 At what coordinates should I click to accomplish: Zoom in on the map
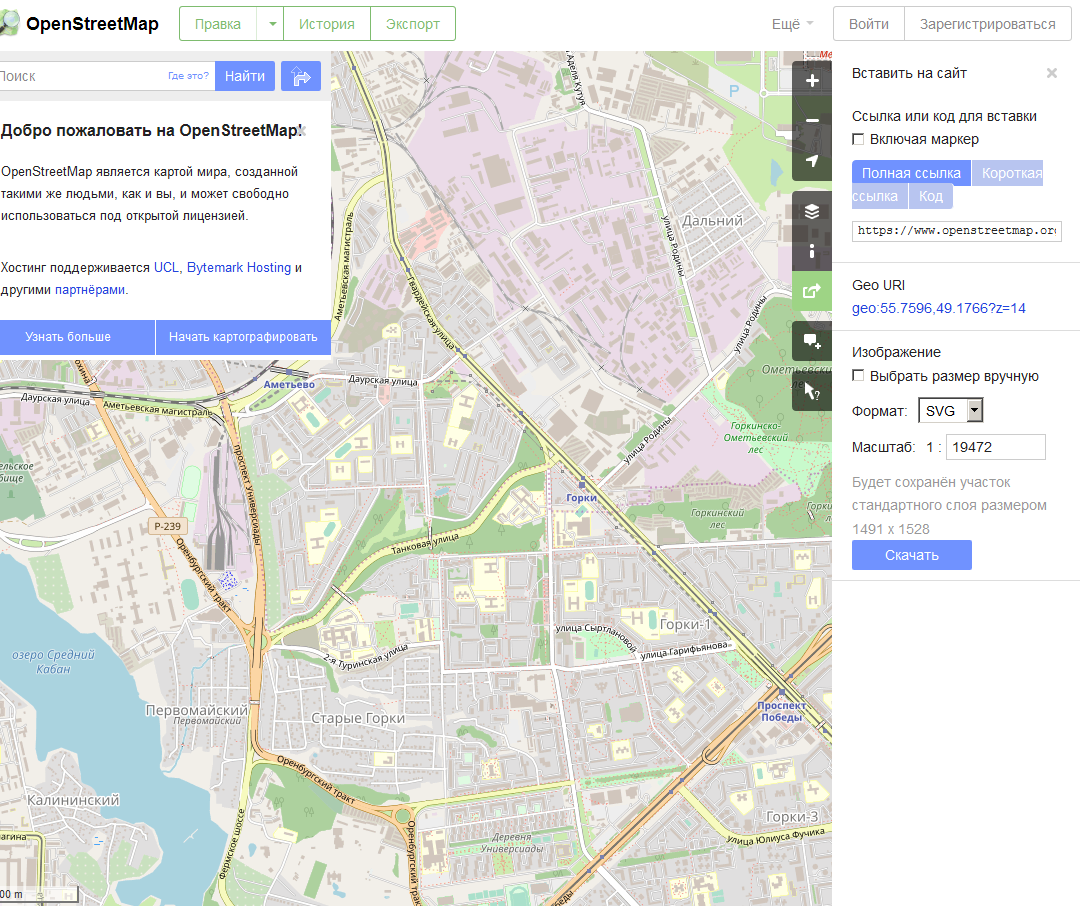pyautogui.click(x=812, y=81)
